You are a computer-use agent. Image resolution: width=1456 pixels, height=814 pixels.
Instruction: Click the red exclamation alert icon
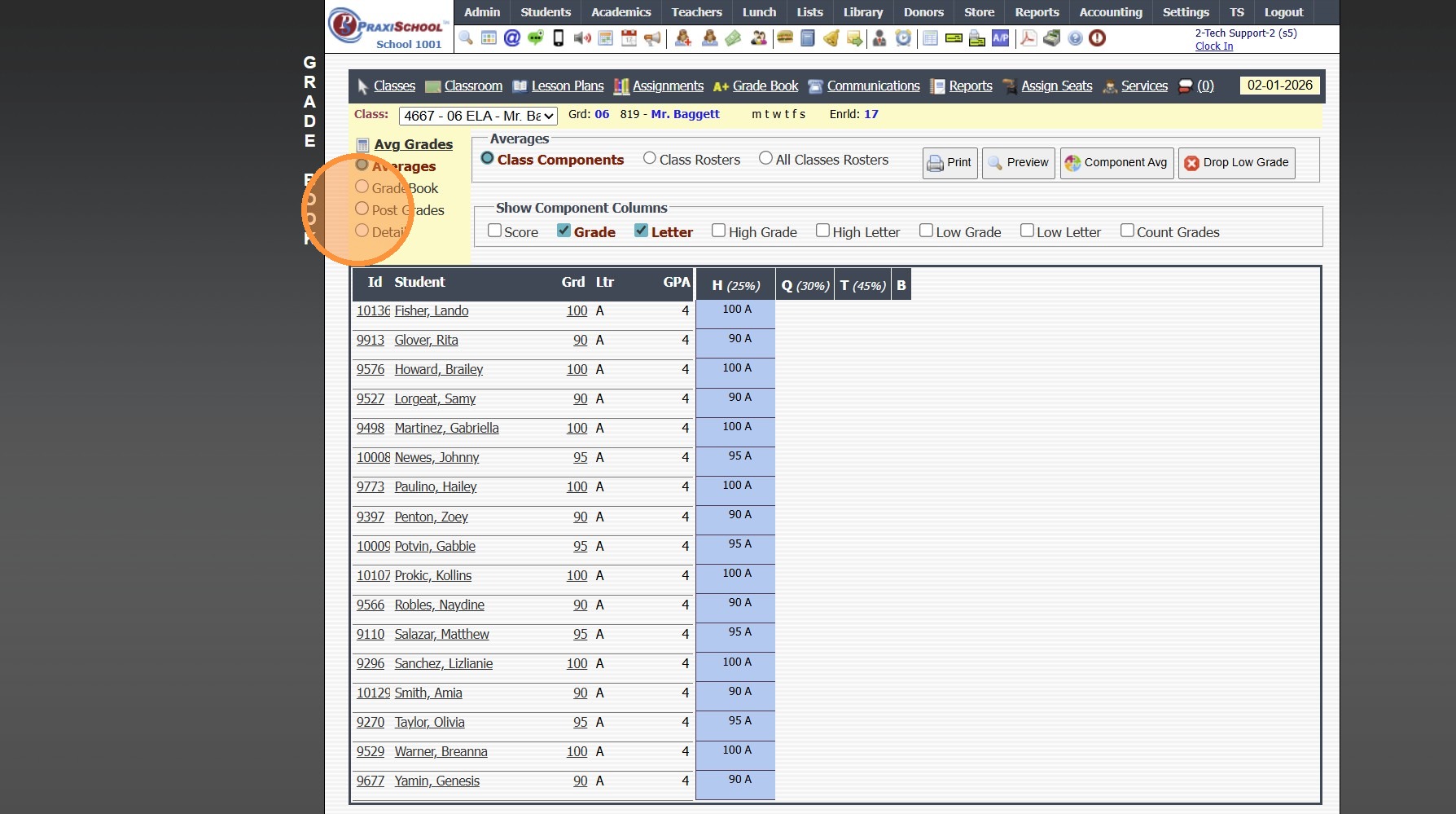(x=1098, y=38)
